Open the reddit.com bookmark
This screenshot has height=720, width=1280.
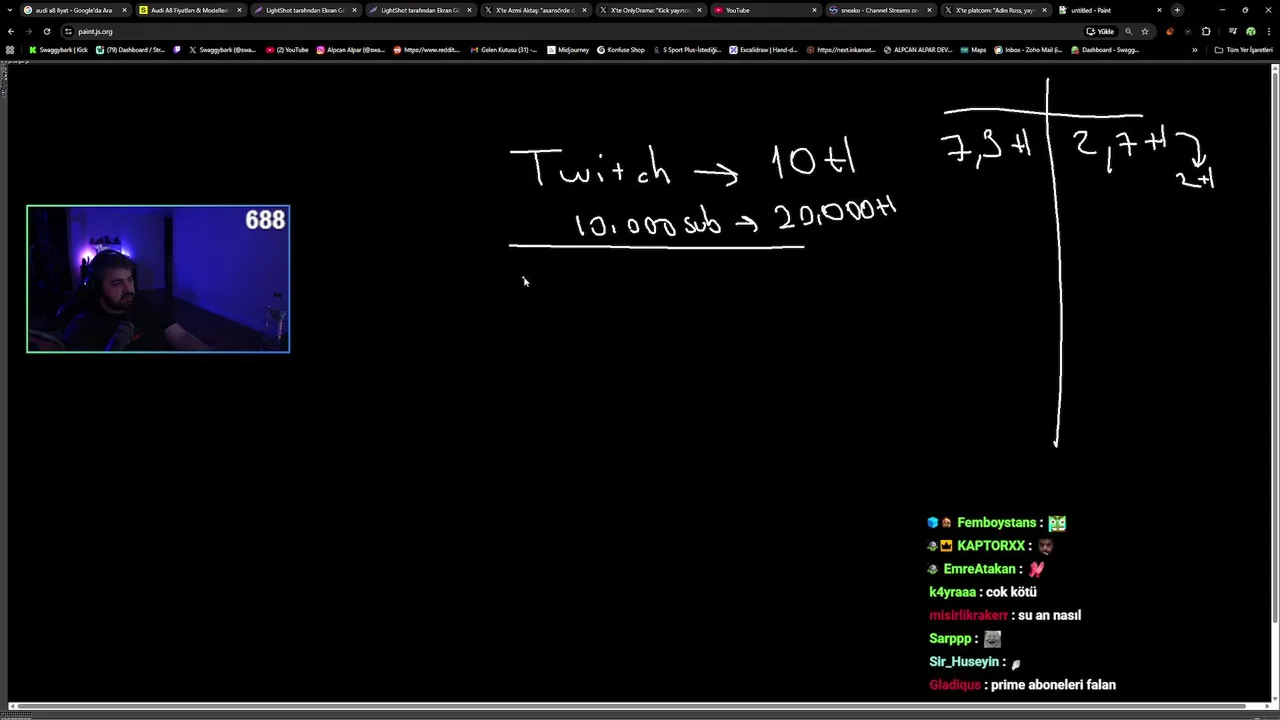point(427,50)
